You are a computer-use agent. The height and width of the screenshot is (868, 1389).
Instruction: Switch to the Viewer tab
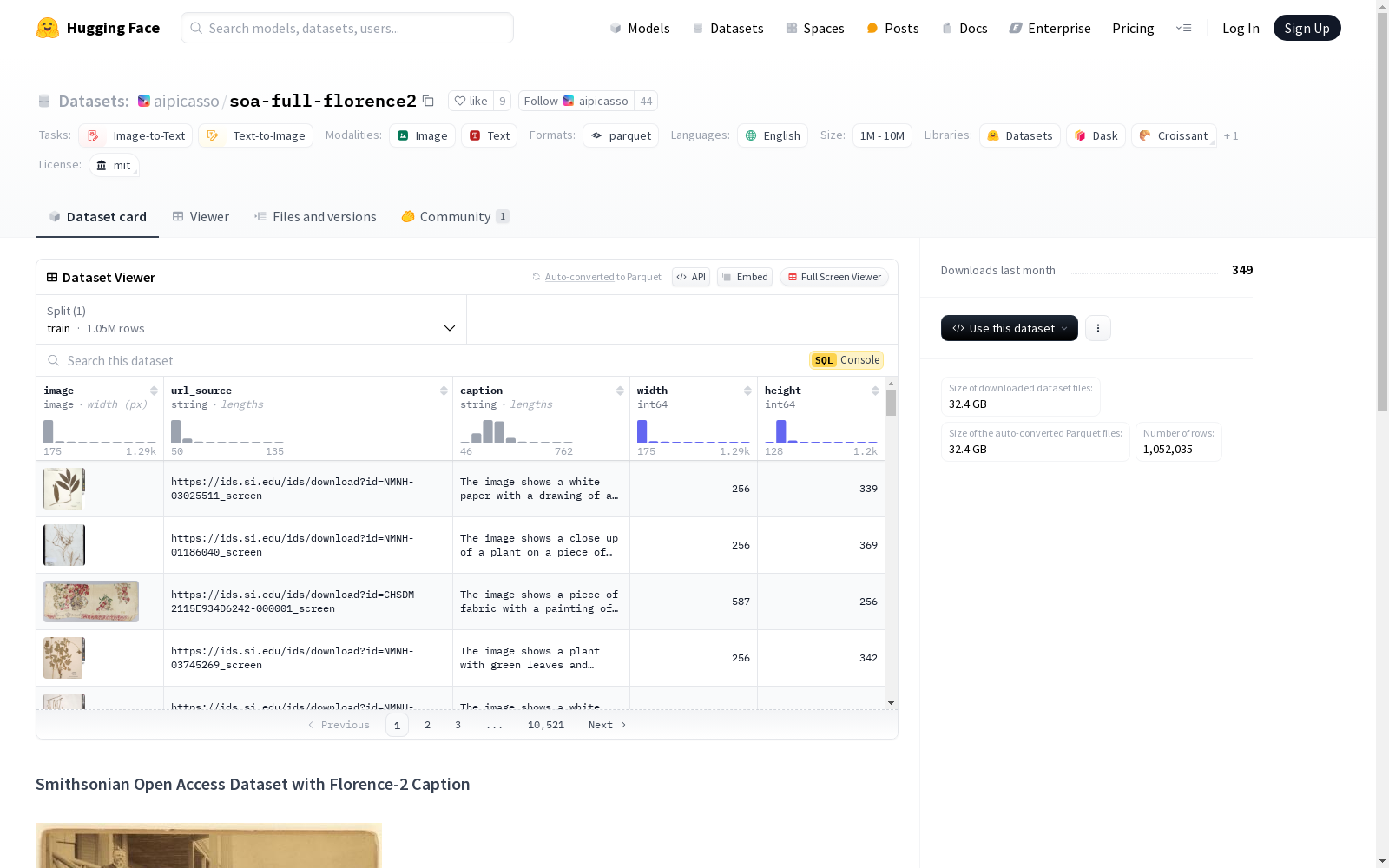[201, 217]
